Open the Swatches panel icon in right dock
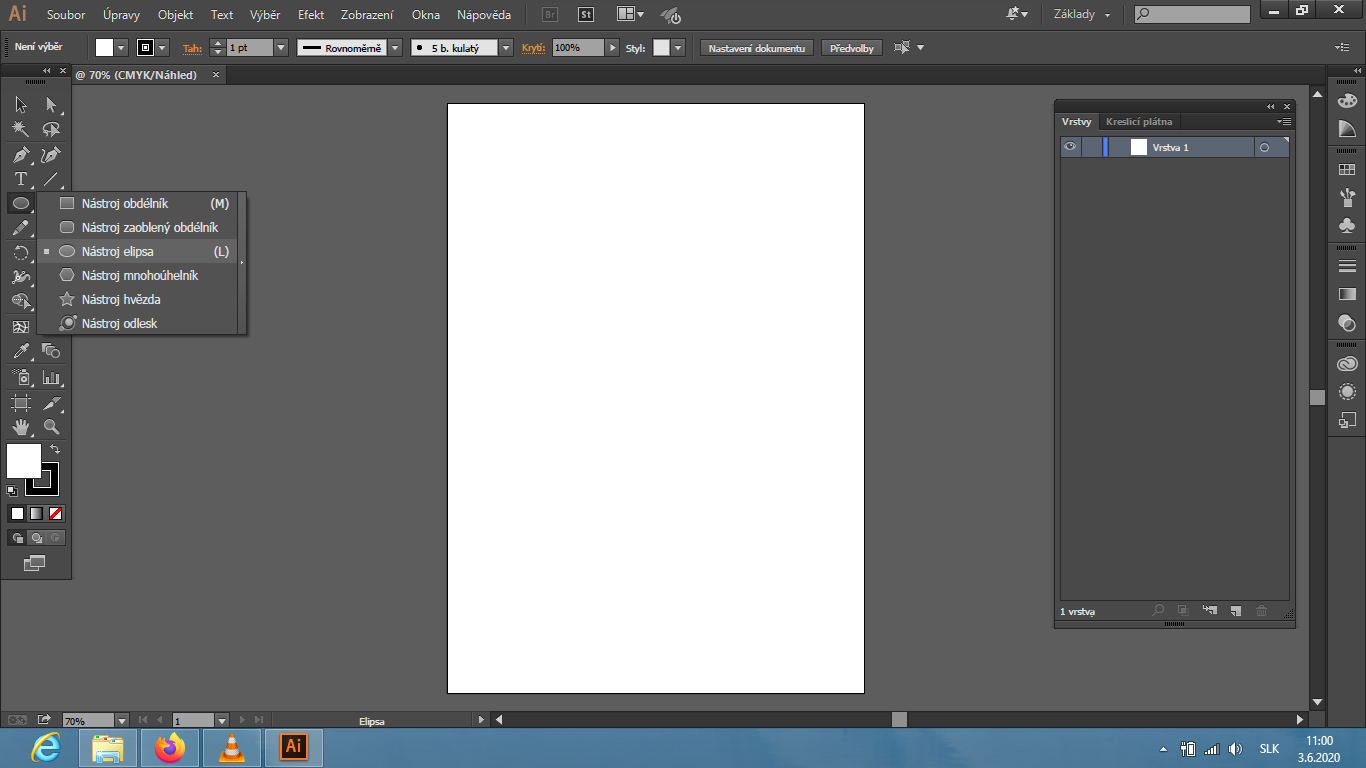Screen dimensions: 1366x768 pyautogui.click(x=1347, y=170)
